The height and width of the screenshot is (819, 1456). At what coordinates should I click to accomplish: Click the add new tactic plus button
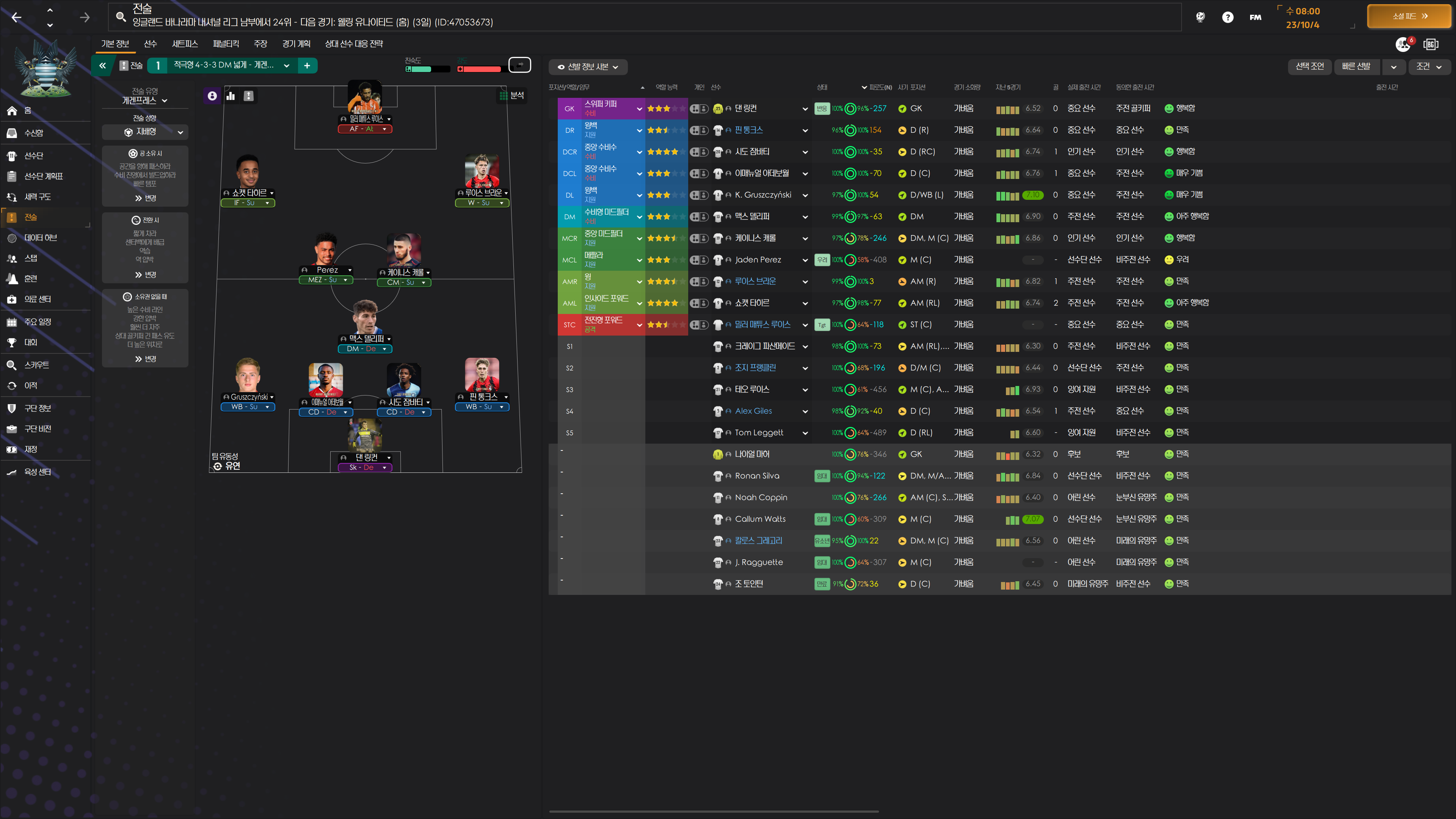(307, 66)
